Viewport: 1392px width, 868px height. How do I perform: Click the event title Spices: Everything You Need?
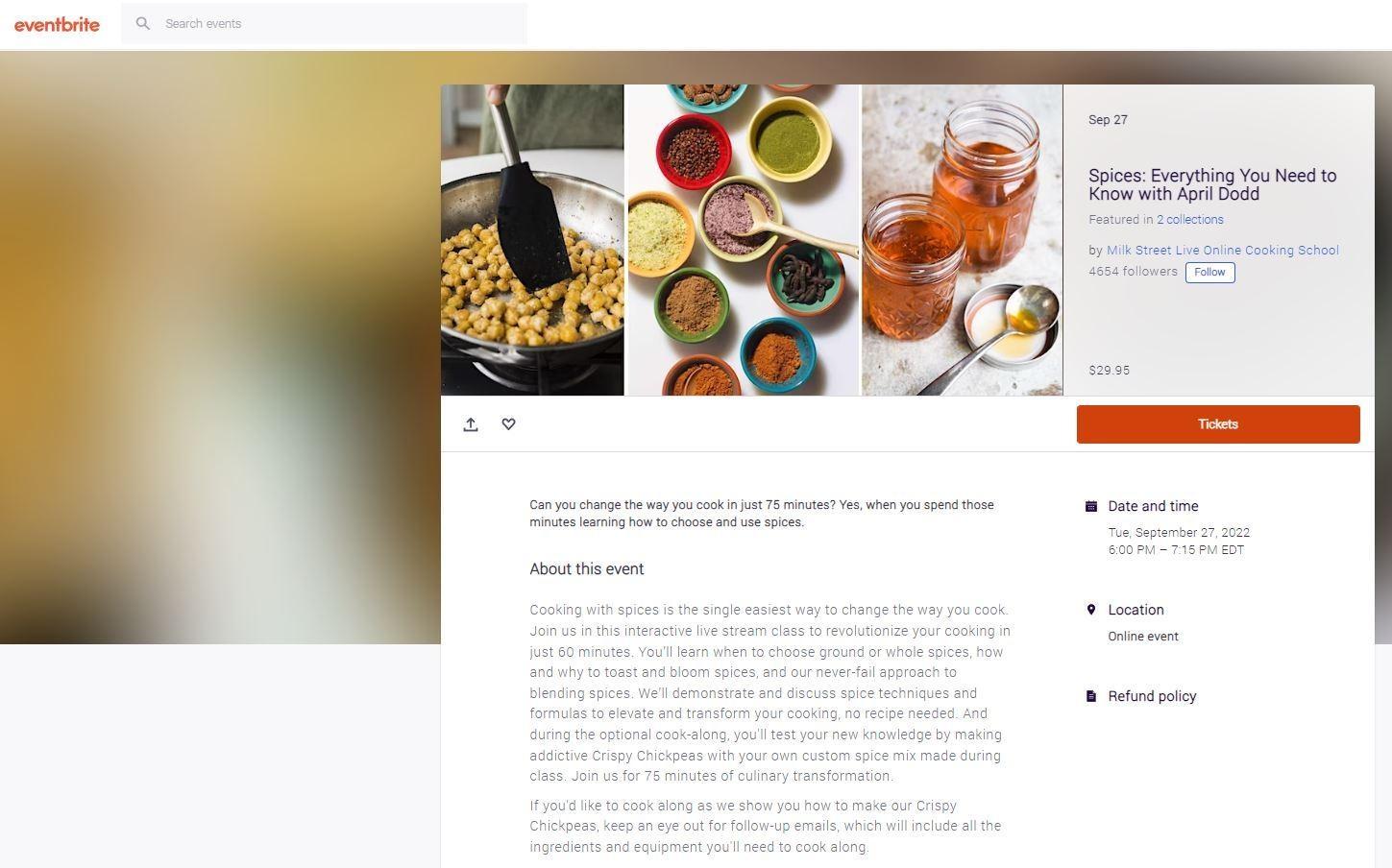(x=1211, y=184)
